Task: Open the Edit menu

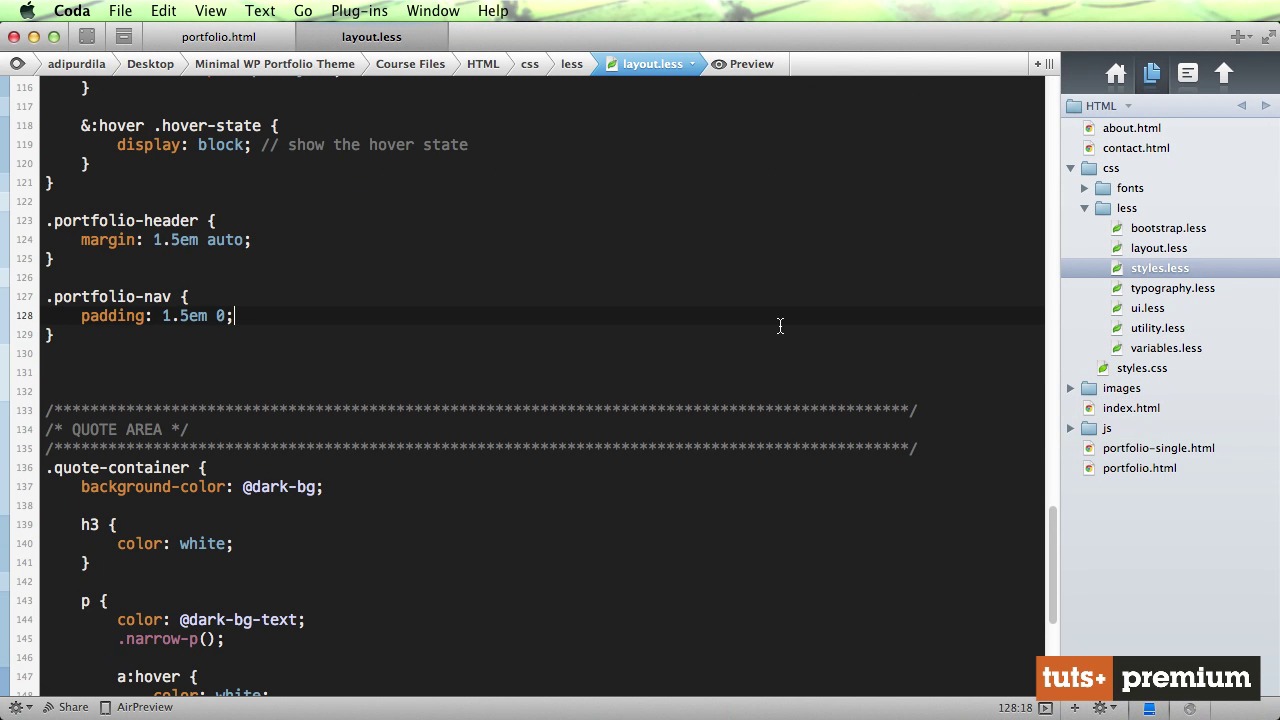Action: 163,11
